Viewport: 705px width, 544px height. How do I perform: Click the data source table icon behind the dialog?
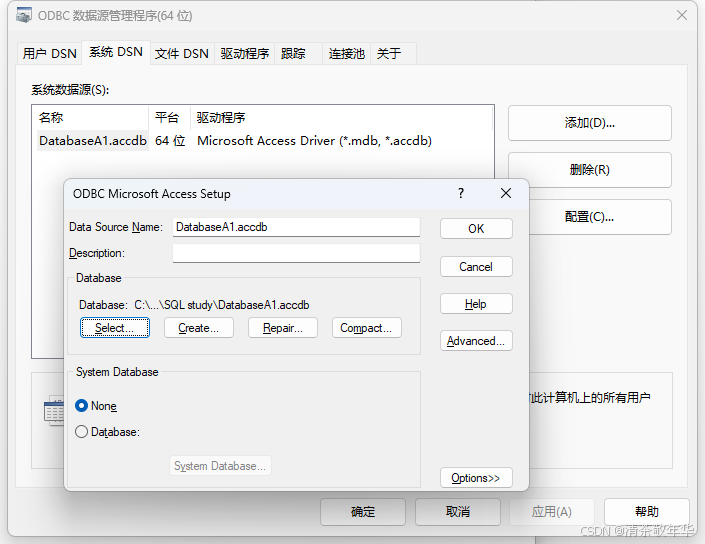click(x=54, y=411)
